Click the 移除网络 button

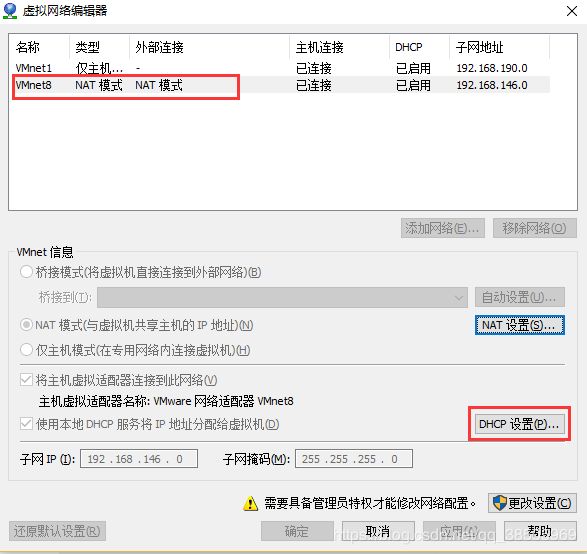[534, 228]
